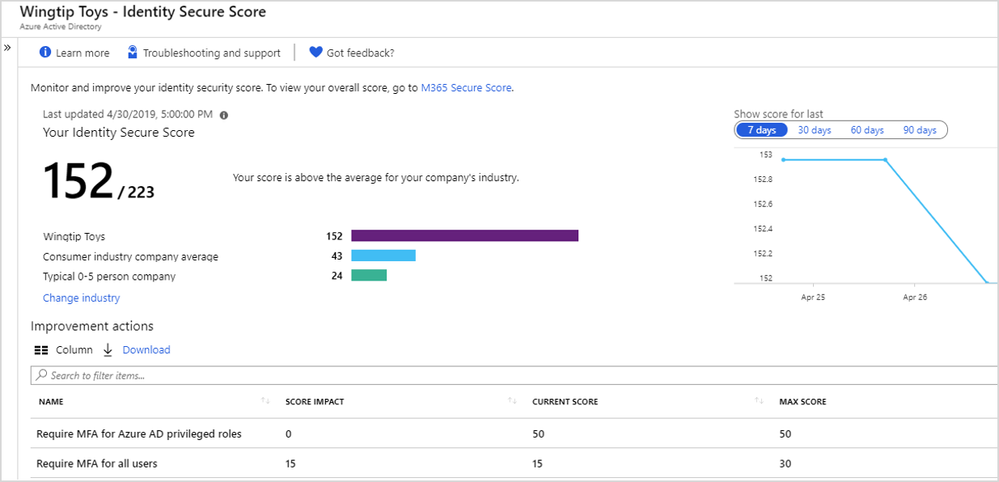Click Consumer industry company average label

point(131,257)
